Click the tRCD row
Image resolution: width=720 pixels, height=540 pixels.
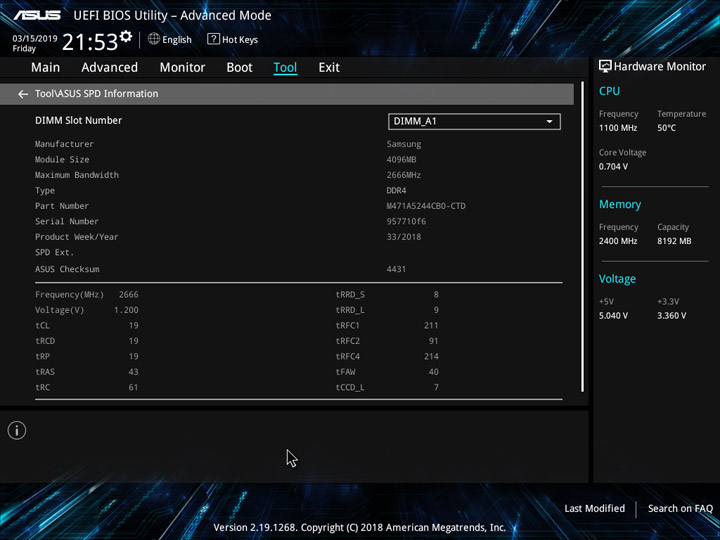point(87,341)
